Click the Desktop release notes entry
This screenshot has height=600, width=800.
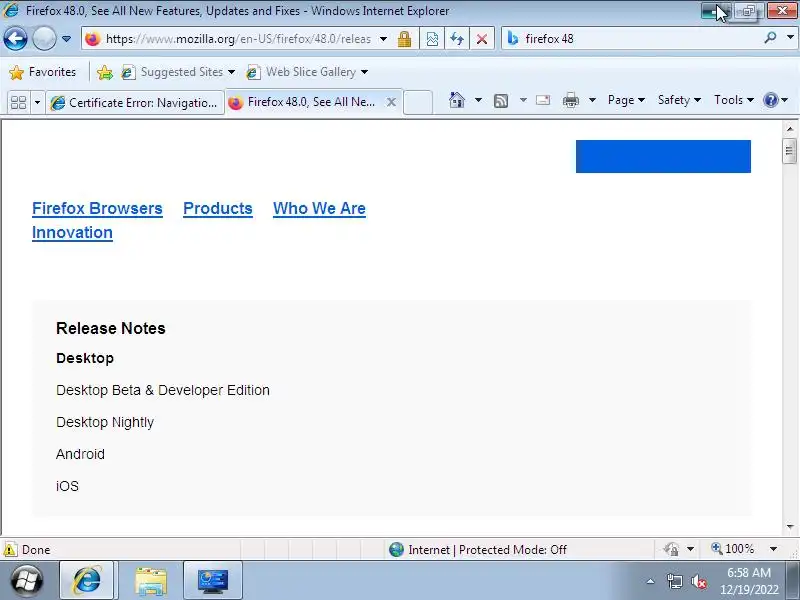tap(85, 358)
